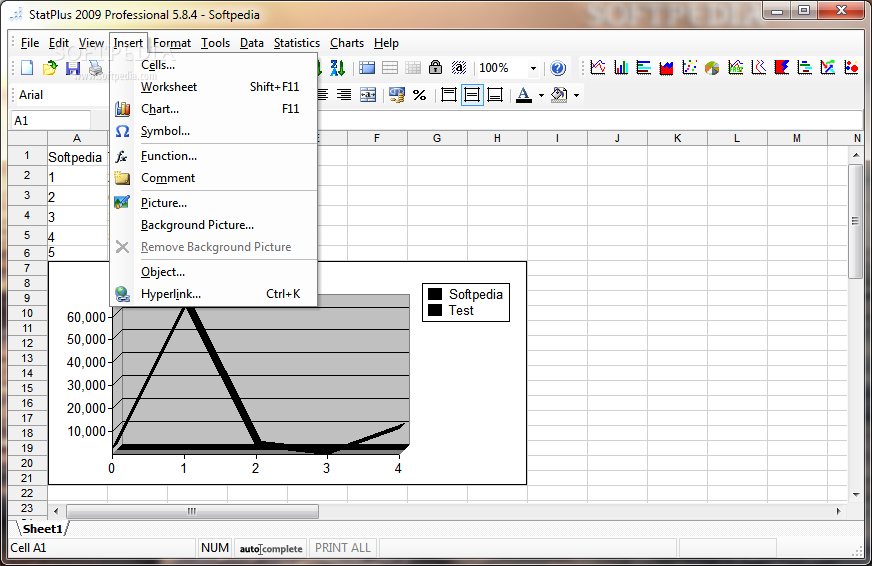The height and width of the screenshot is (566, 872).
Task: Open the File menu
Action: coord(30,43)
